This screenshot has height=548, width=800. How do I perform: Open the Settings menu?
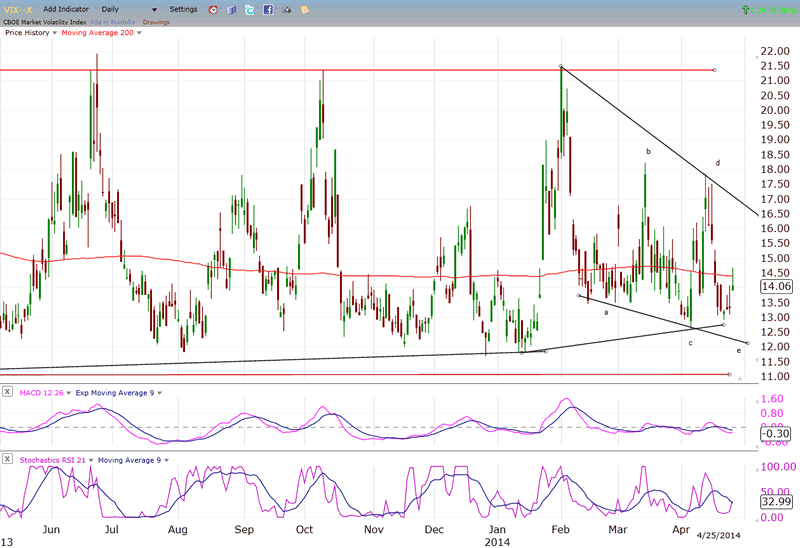[183, 9]
